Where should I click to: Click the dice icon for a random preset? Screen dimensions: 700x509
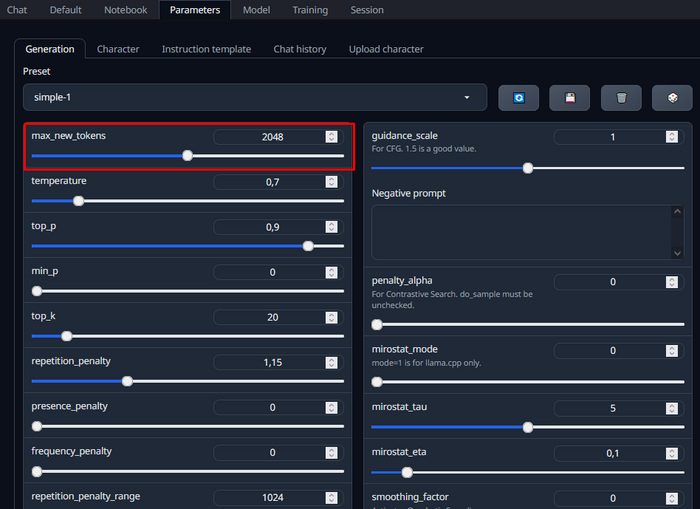tap(672, 98)
